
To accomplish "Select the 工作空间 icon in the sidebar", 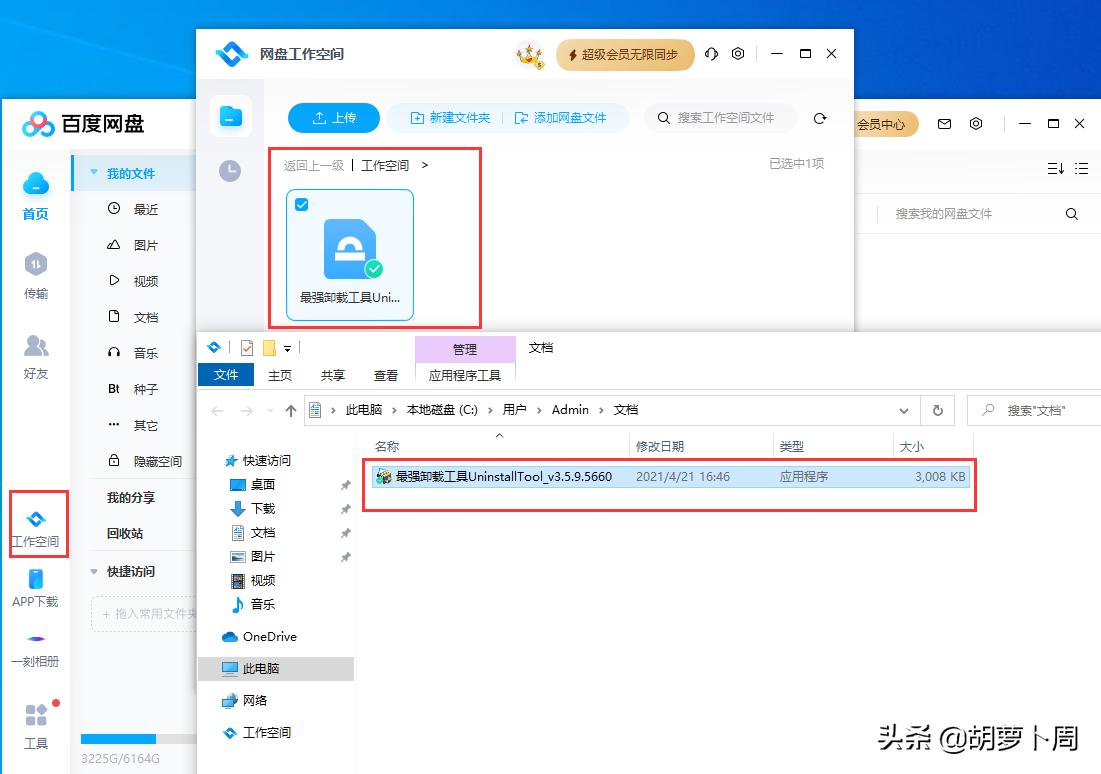I will (37, 521).
